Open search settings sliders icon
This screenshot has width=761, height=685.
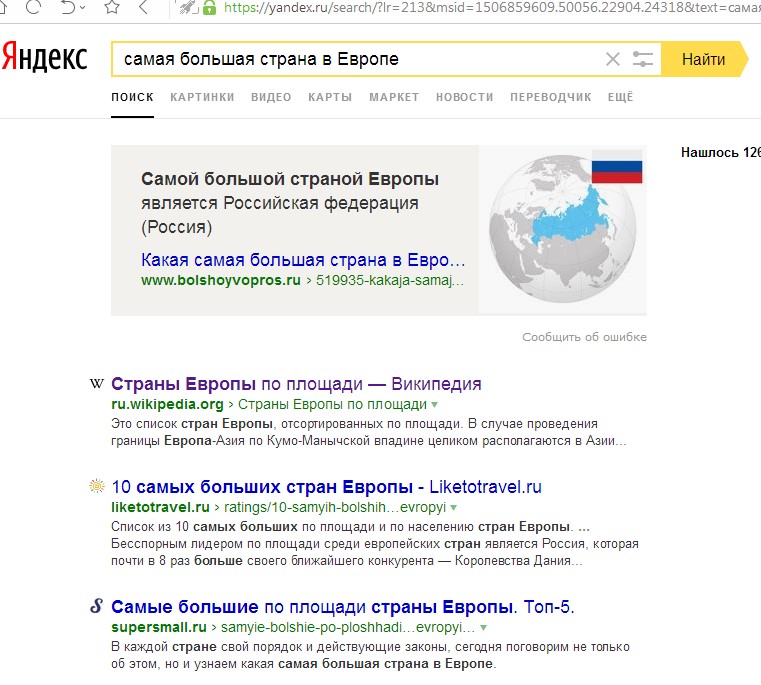coord(643,59)
